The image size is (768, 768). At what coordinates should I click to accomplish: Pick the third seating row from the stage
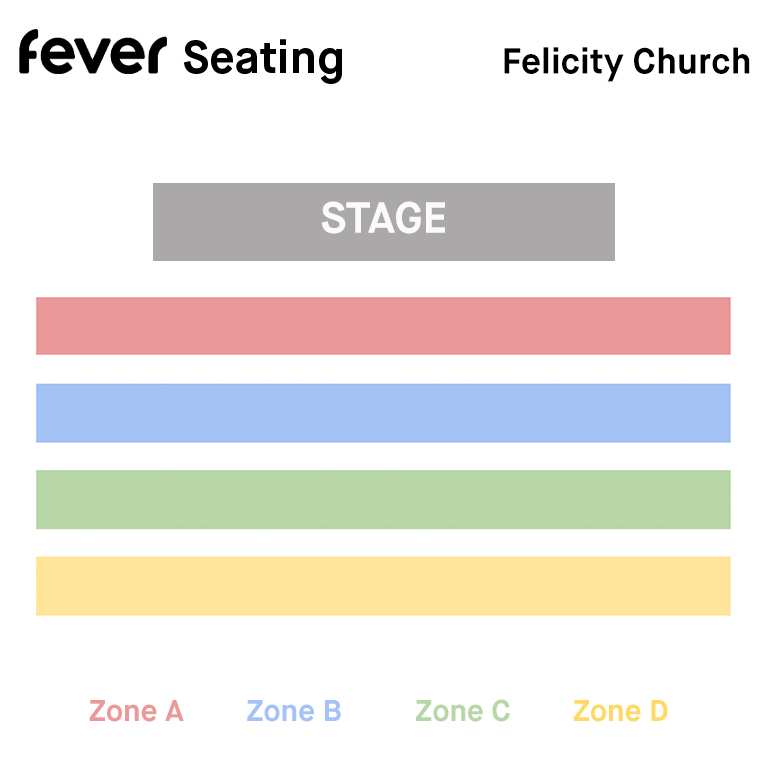383,499
